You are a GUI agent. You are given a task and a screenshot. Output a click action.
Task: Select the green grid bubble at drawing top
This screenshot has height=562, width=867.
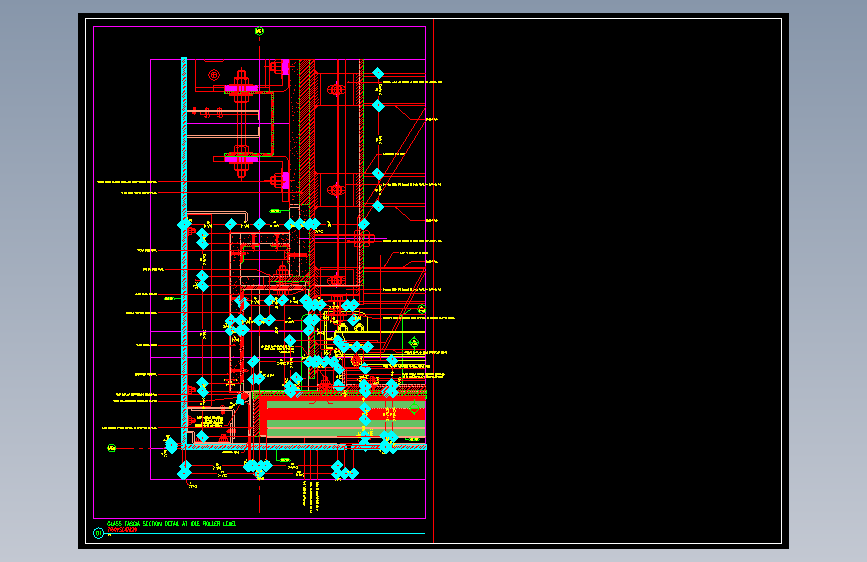pos(259,32)
